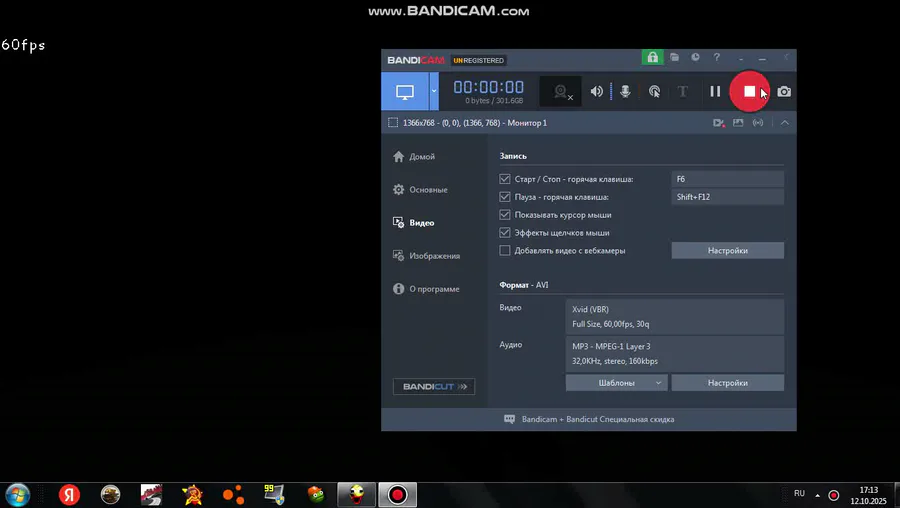The height and width of the screenshot is (508, 900).
Task: Open Настройки button in Запись section
Action: (727, 250)
